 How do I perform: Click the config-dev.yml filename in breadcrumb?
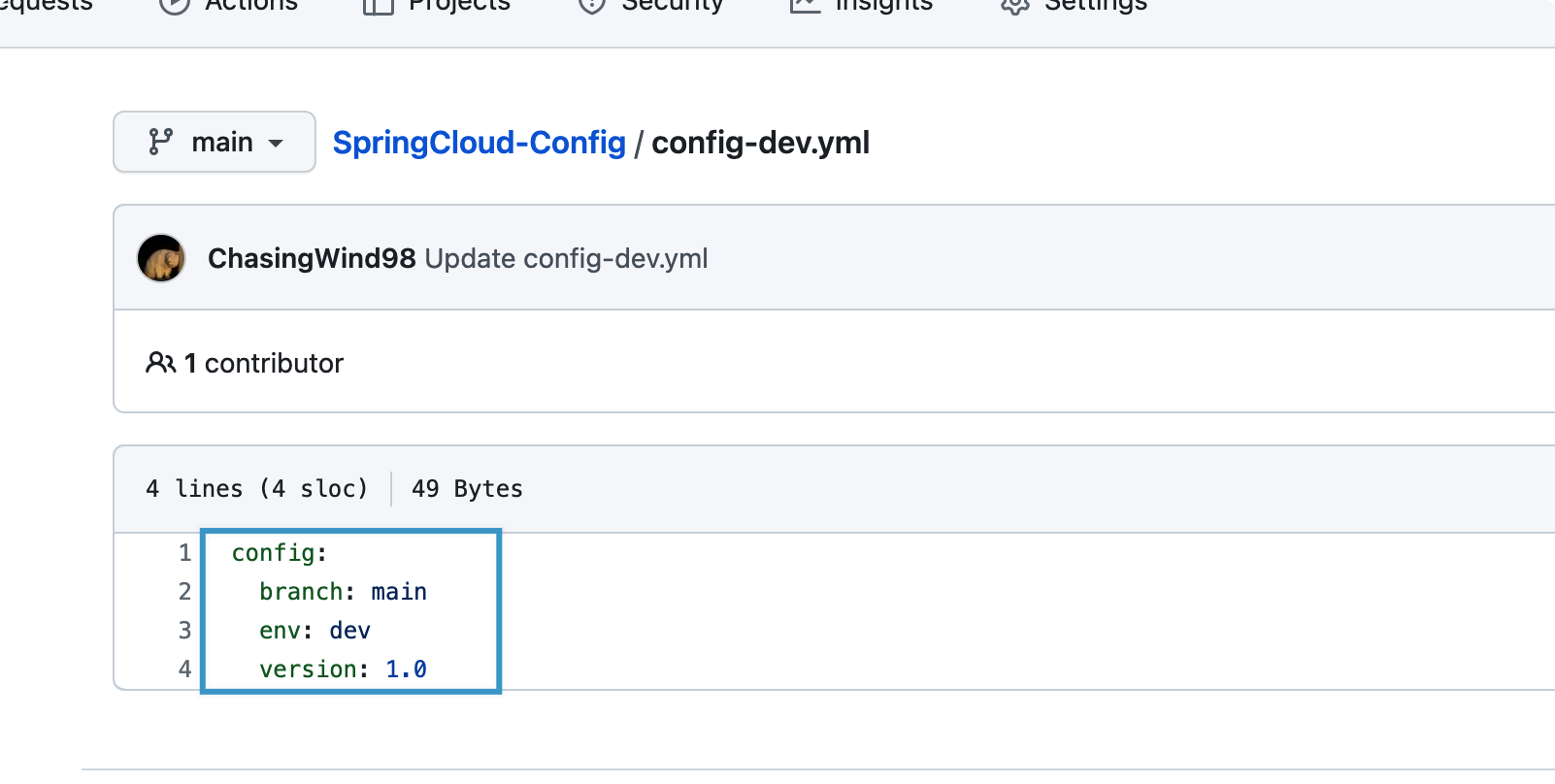click(x=760, y=143)
